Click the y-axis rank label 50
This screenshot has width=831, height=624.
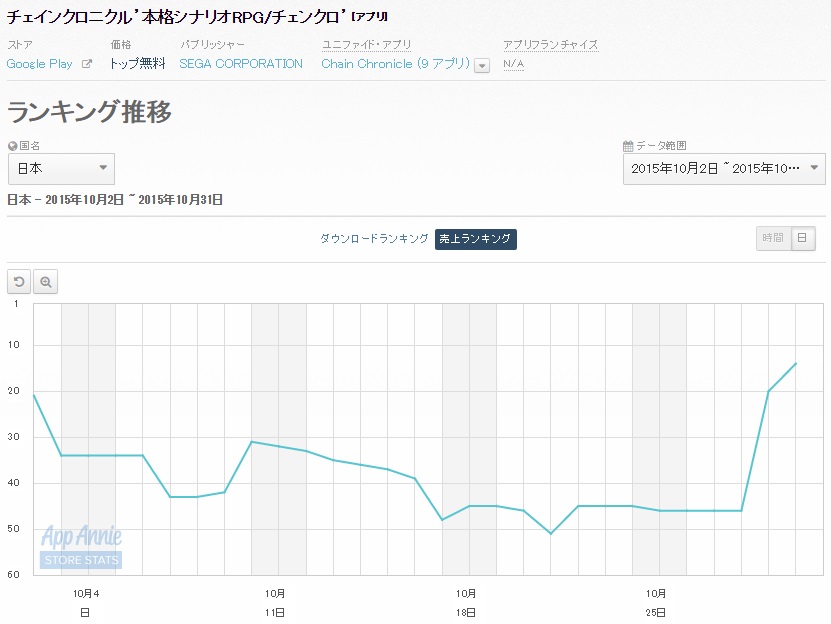14,529
